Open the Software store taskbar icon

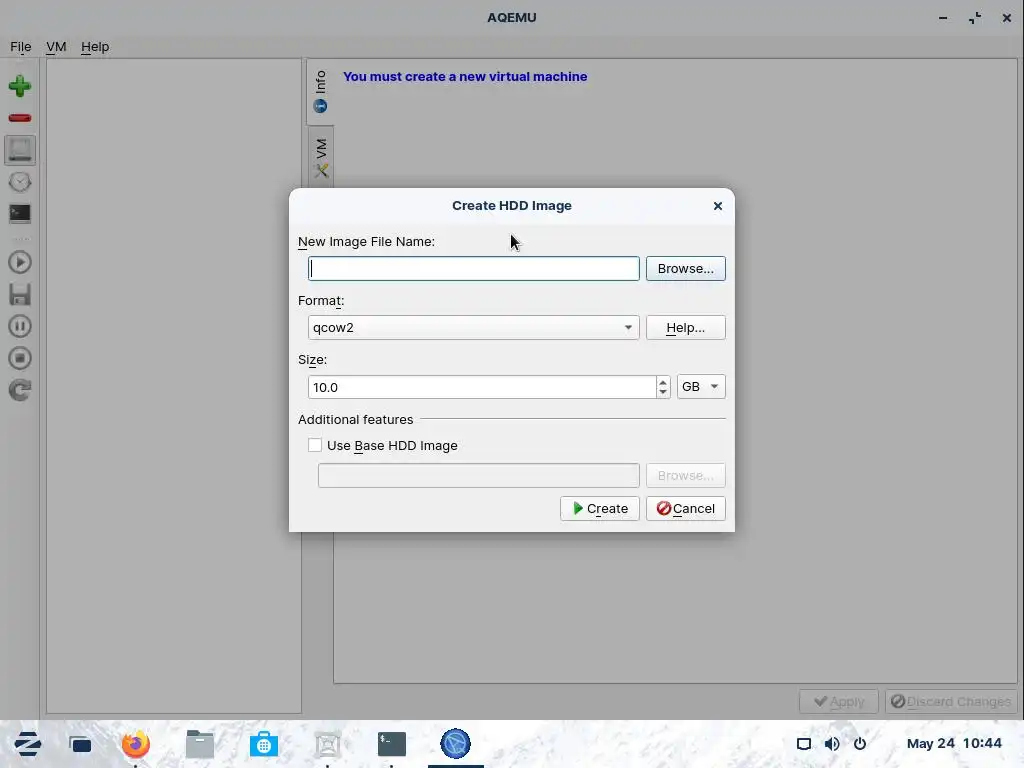264,744
